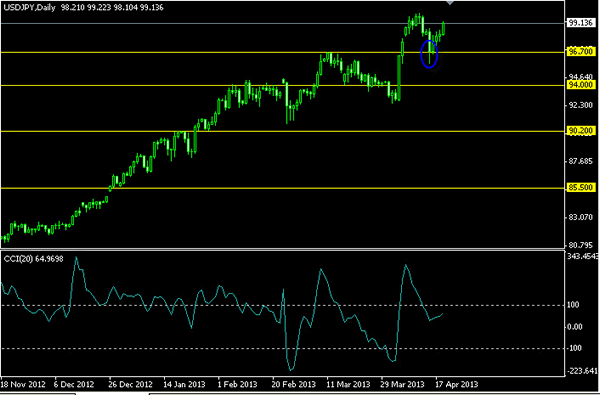The width and height of the screenshot is (600, 395).
Task: Click the USDJPY,Daily chart title
Action: (29, 7)
